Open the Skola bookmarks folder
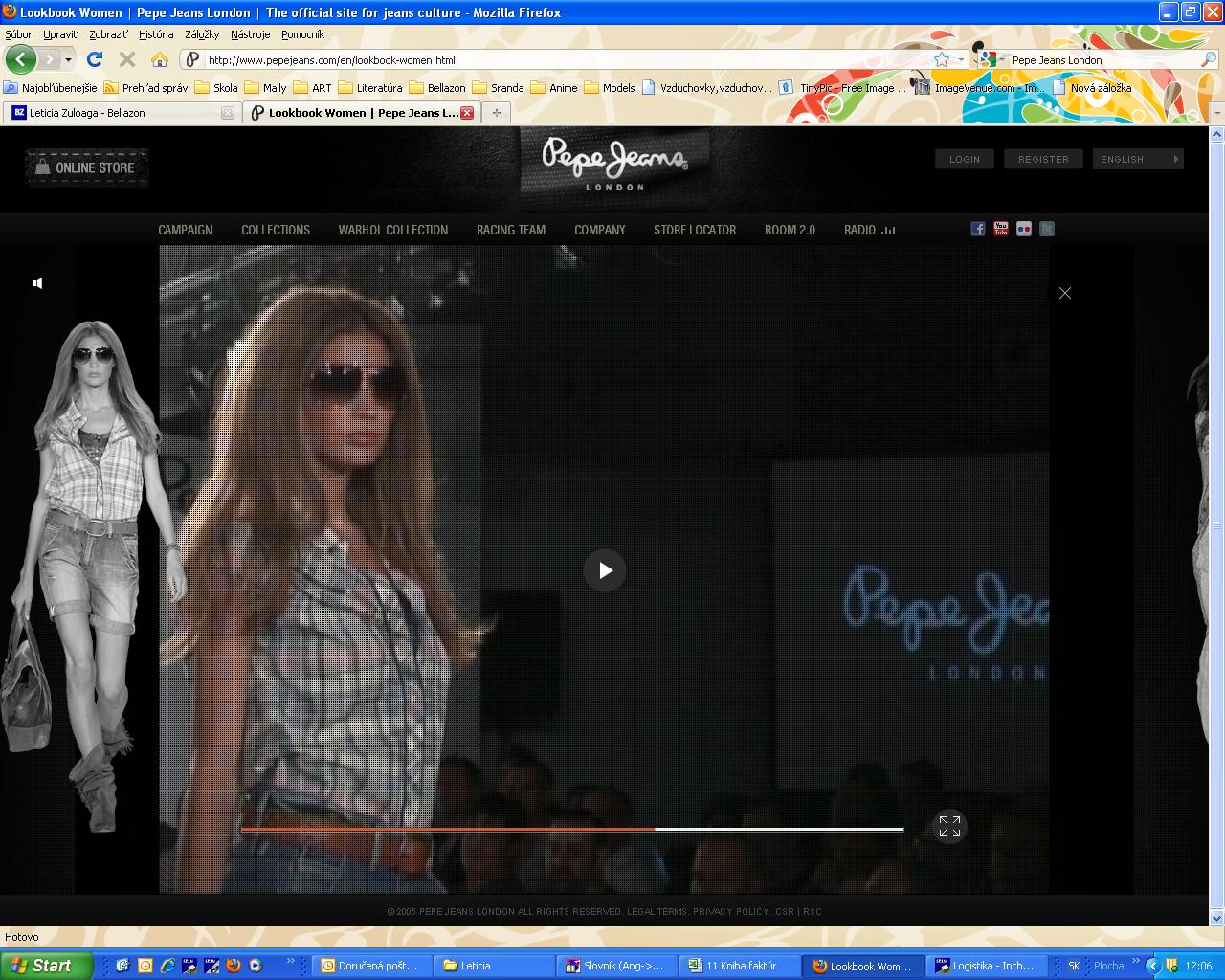The width and height of the screenshot is (1225, 980). tap(216, 87)
